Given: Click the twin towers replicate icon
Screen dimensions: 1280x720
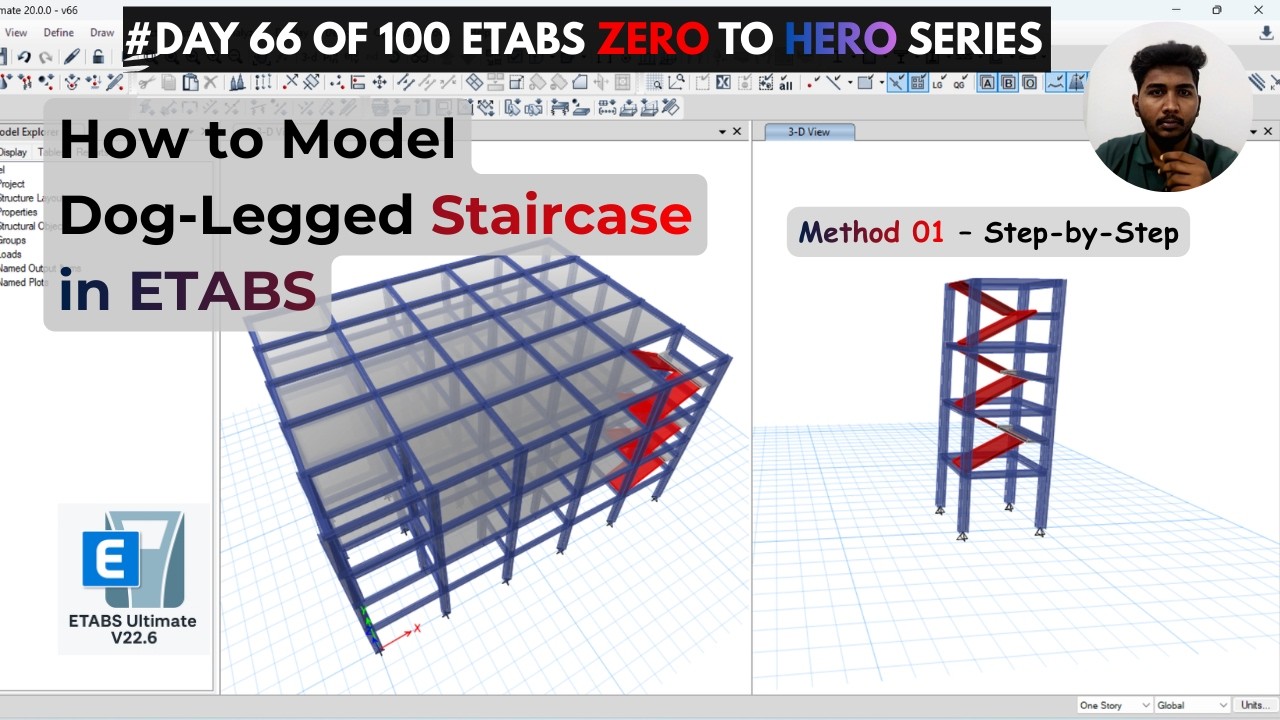Looking at the screenshot, I should click(x=237, y=83).
